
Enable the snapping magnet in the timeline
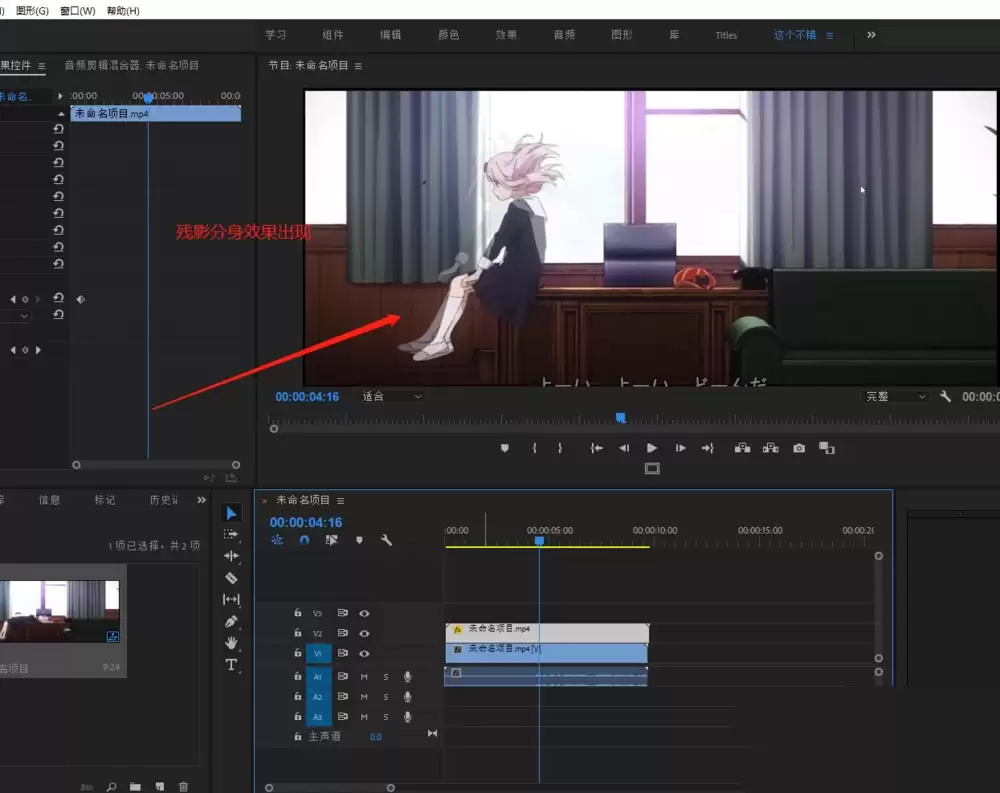[x=303, y=539]
